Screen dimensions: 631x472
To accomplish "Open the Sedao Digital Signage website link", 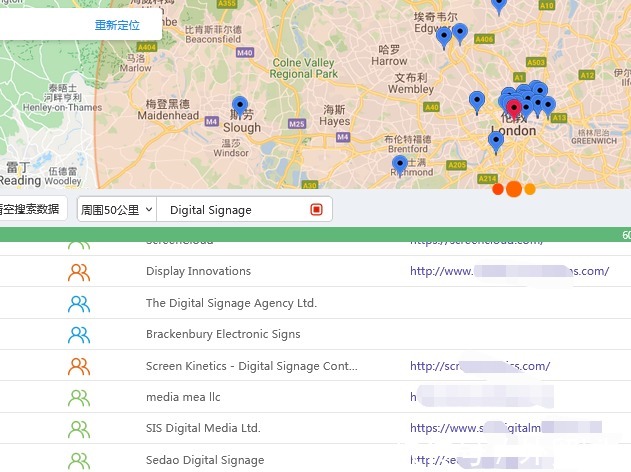I will pos(482,460).
